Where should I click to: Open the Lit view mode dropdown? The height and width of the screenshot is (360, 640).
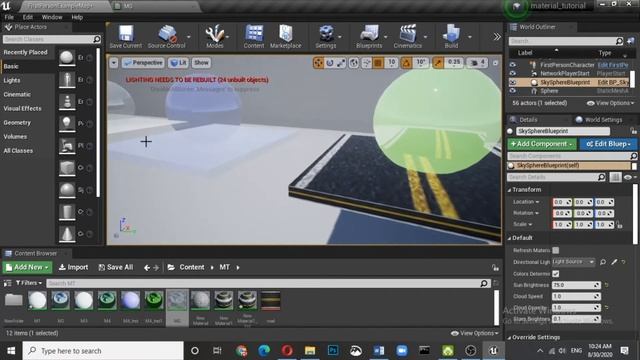coord(178,62)
